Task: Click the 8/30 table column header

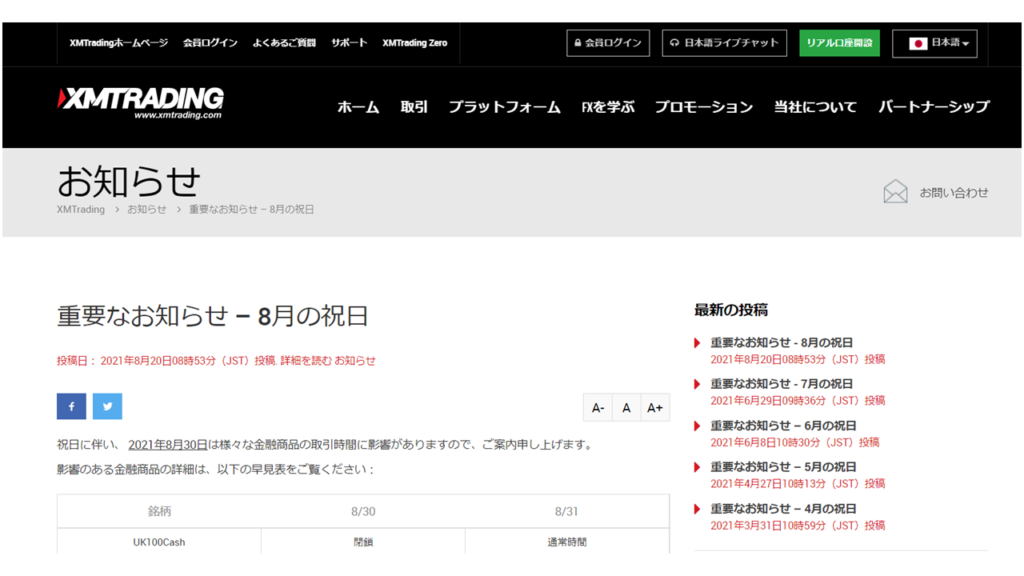Action: coord(363,511)
